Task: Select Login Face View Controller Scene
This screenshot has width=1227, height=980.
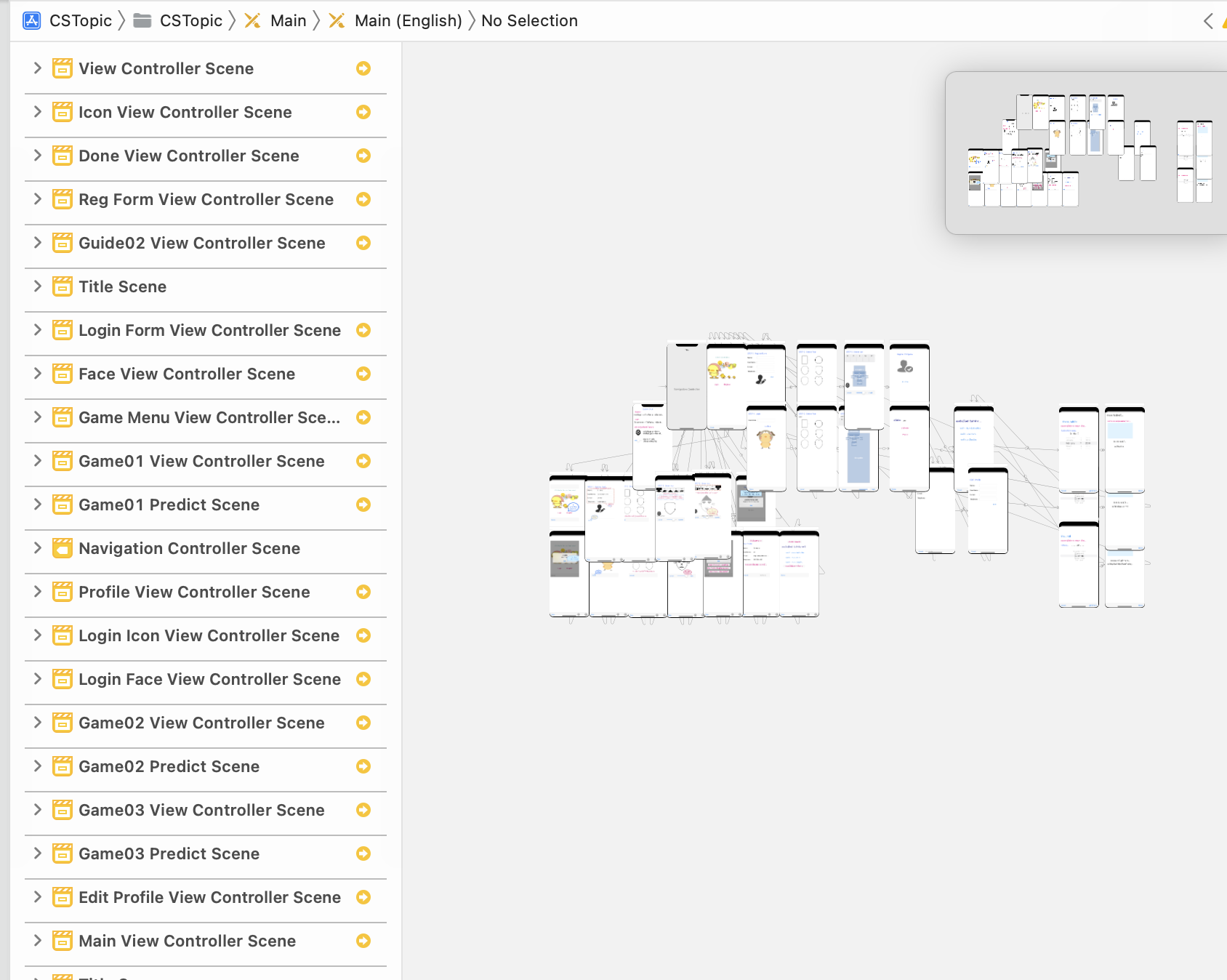Action: [x=209, y=679]
